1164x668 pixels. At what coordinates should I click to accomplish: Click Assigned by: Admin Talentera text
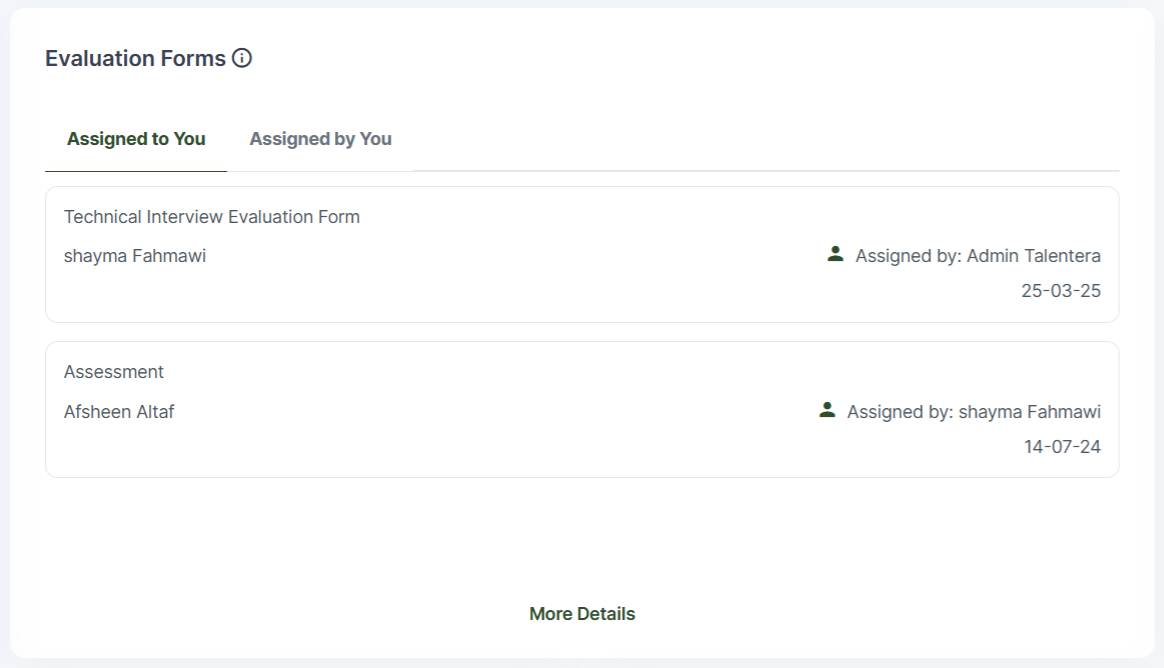[978, 256]
